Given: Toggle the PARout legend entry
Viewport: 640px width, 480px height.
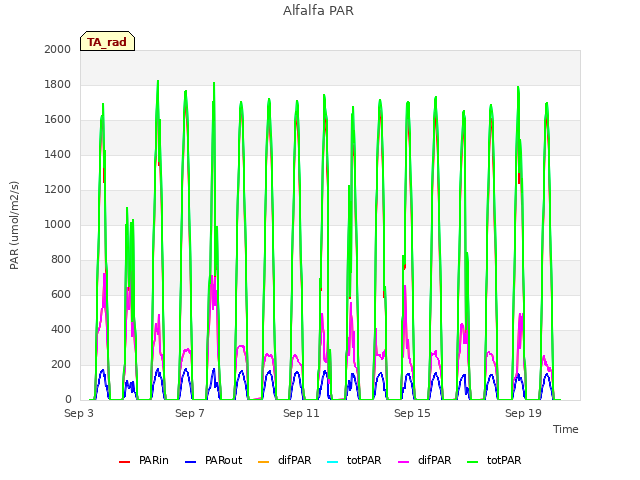Looking at the screenshot, I should 213,460.
